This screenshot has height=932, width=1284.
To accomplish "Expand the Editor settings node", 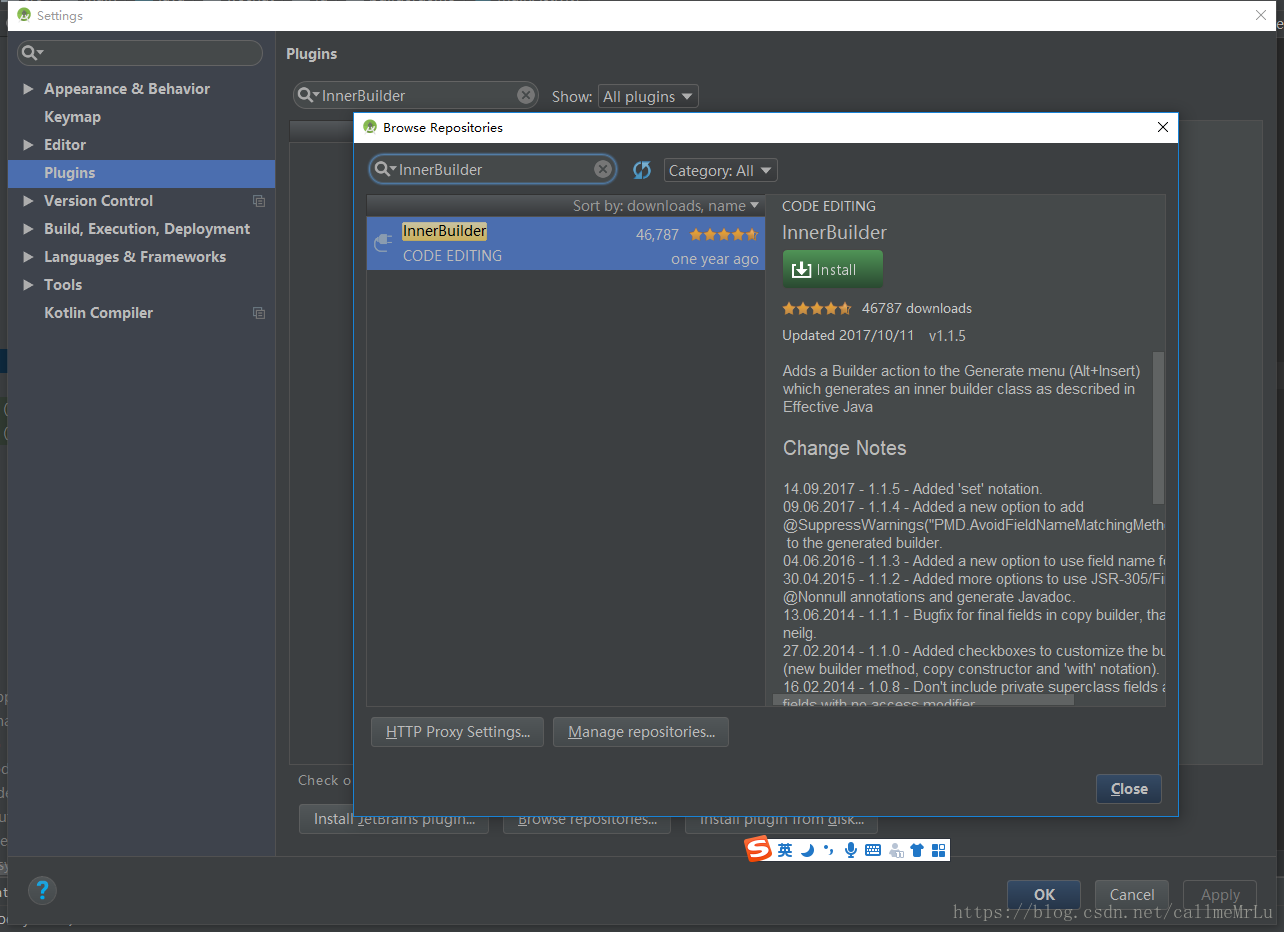I will (28, 145).
